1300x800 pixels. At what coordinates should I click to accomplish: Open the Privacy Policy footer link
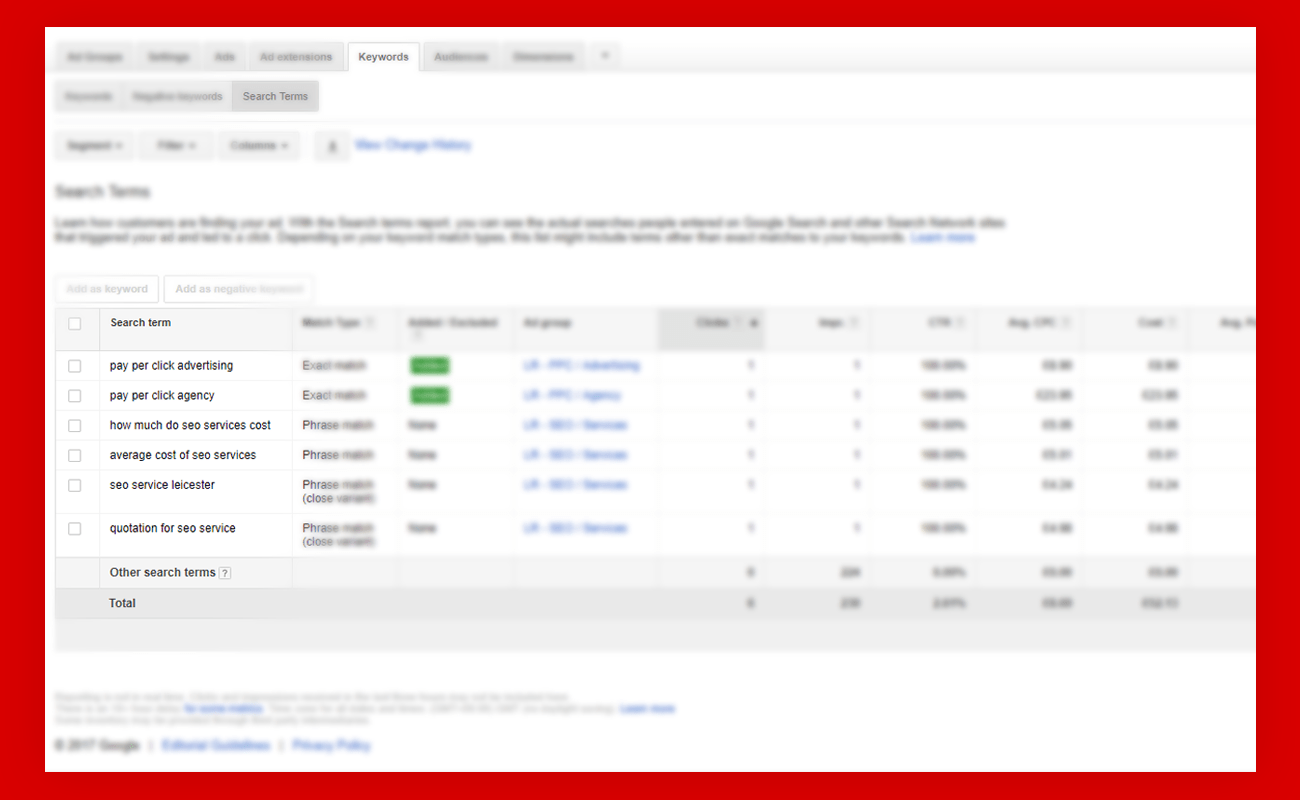[331, 746]
